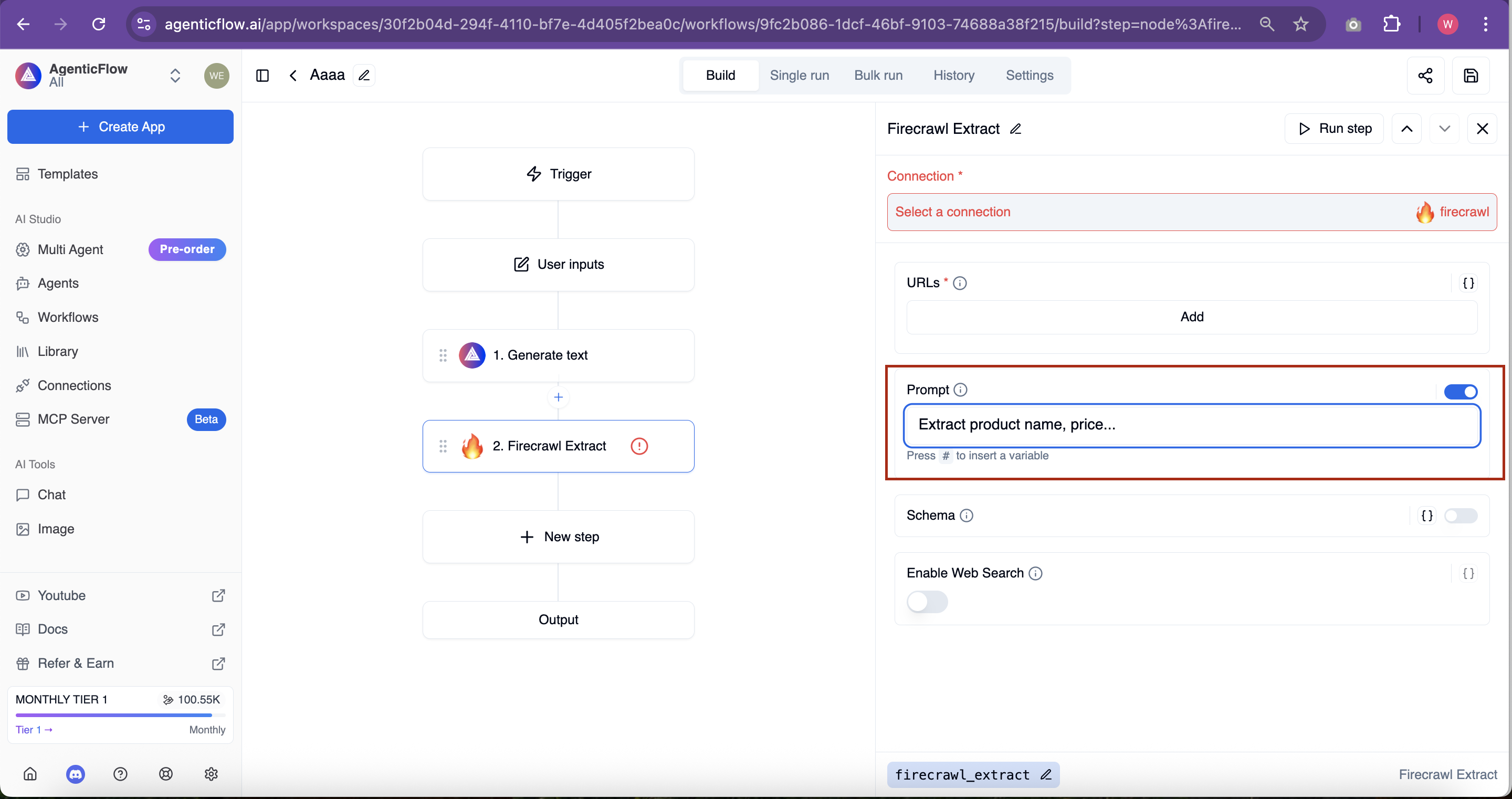Switch URLs field to variable braces mode
This screenshot has width=1512, height=799.
1468,283
